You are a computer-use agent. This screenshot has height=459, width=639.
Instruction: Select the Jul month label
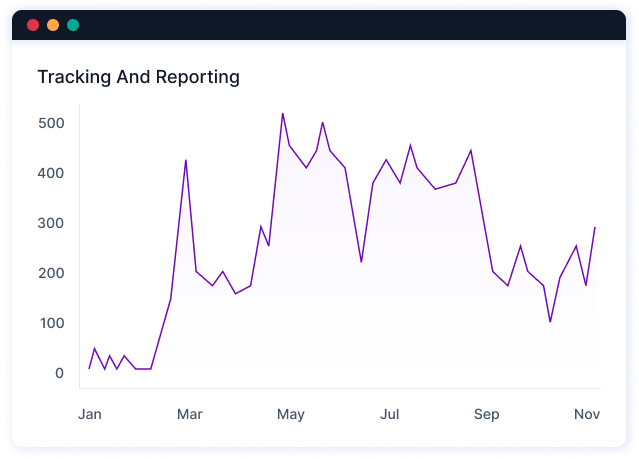[390, 414]
